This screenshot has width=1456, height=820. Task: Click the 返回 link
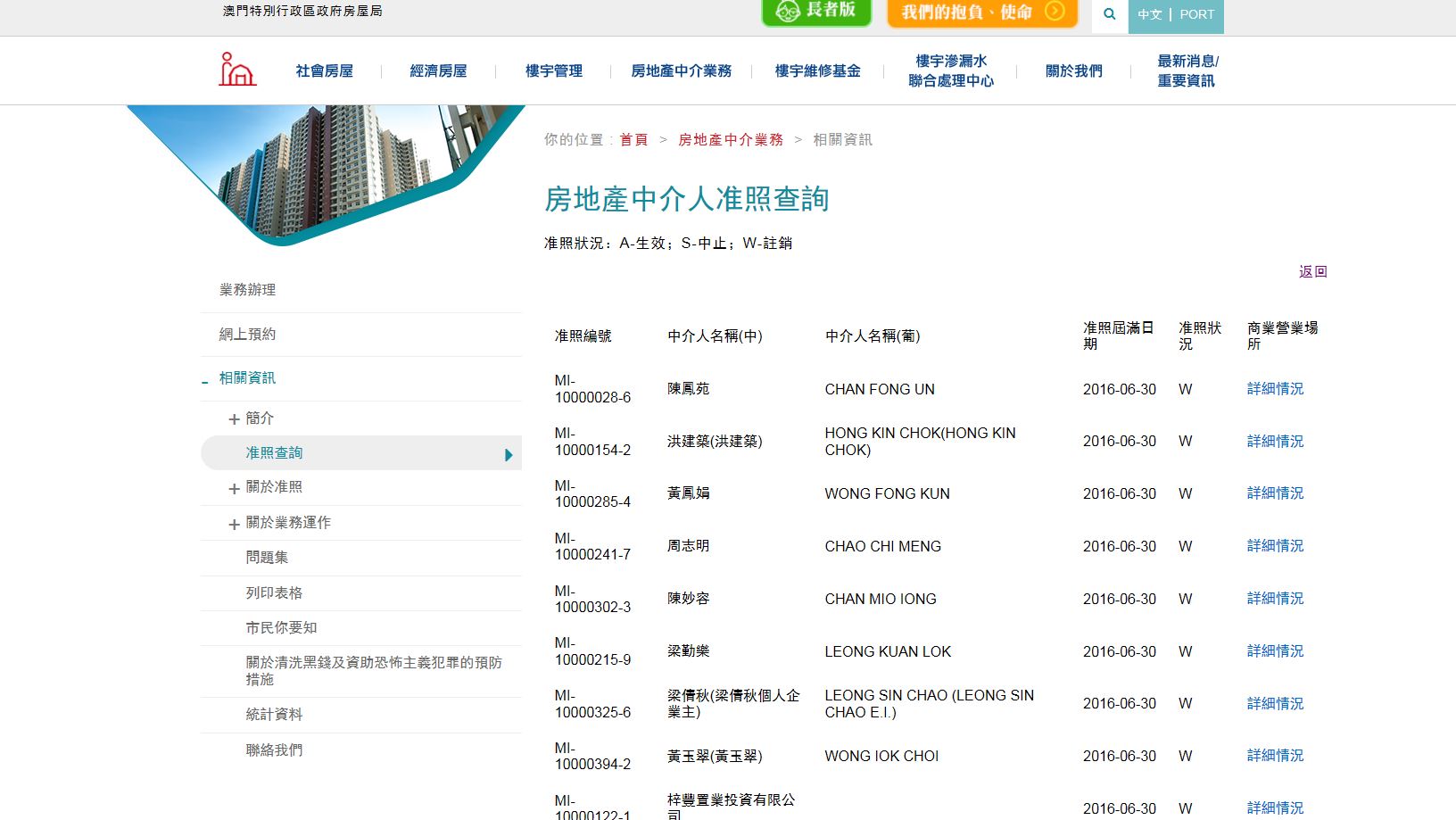point(1312,271)
